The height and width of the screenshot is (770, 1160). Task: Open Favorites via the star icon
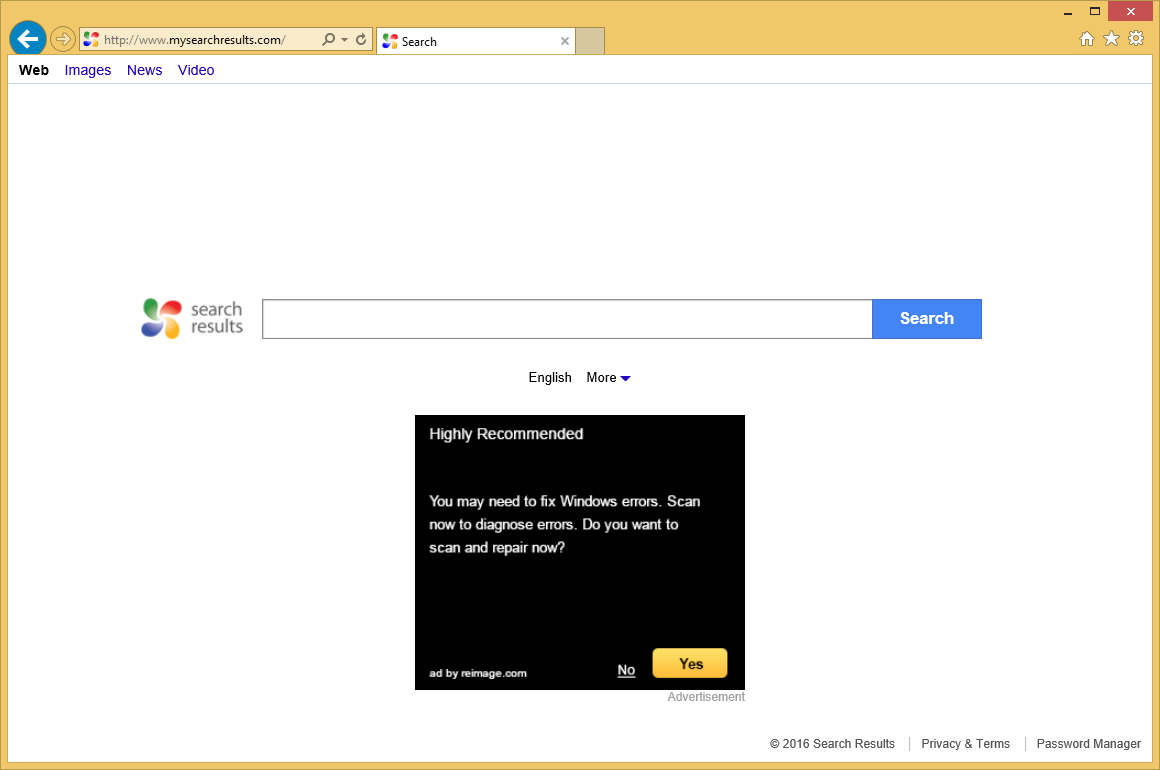coord(1111,38)
